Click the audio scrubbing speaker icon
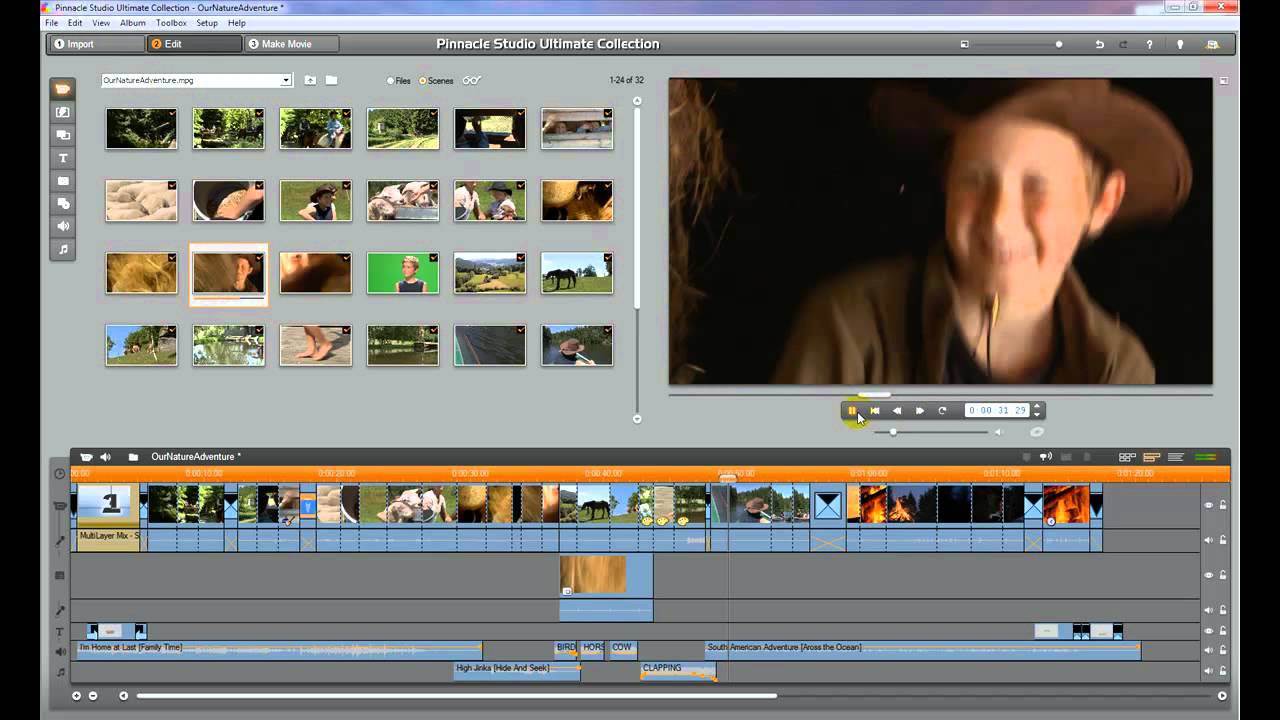1280x720 pixels. (1045, 457)
